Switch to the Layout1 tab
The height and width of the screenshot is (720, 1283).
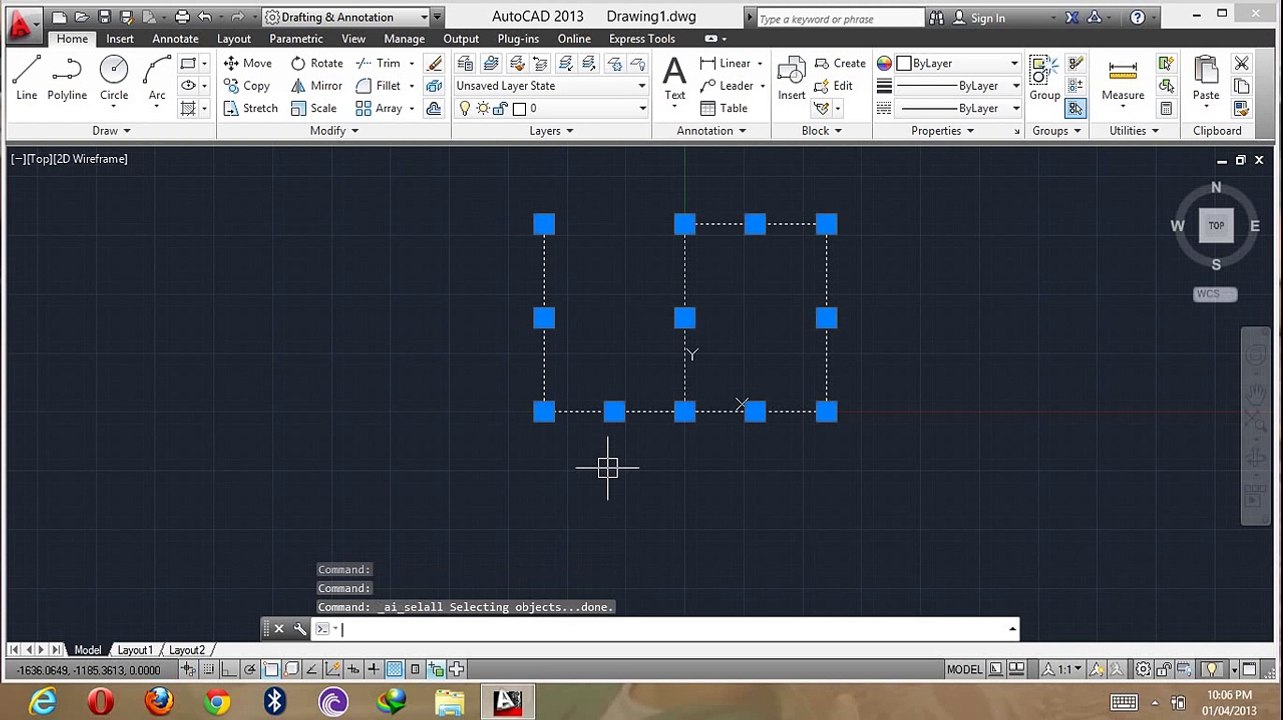(x=135, y=650)
